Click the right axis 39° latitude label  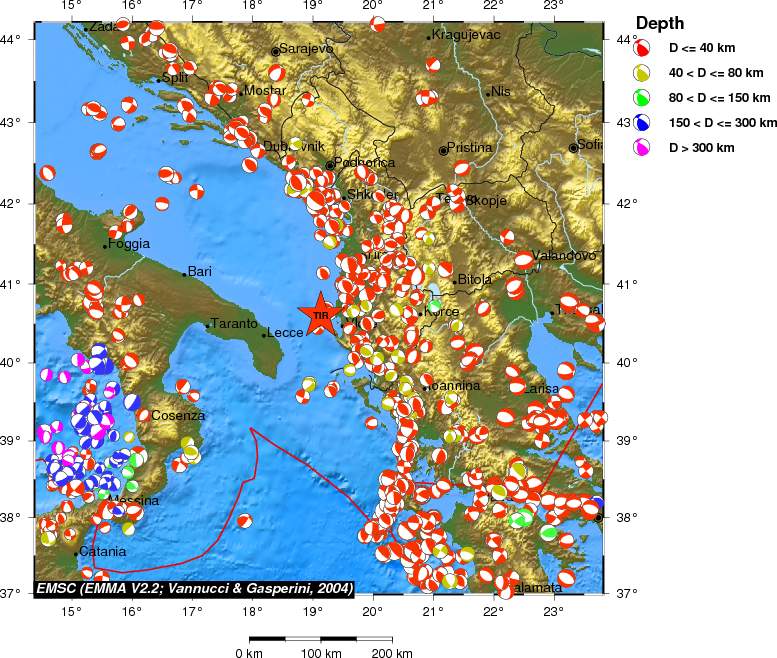pyautogui.click(x=626, y=440)
